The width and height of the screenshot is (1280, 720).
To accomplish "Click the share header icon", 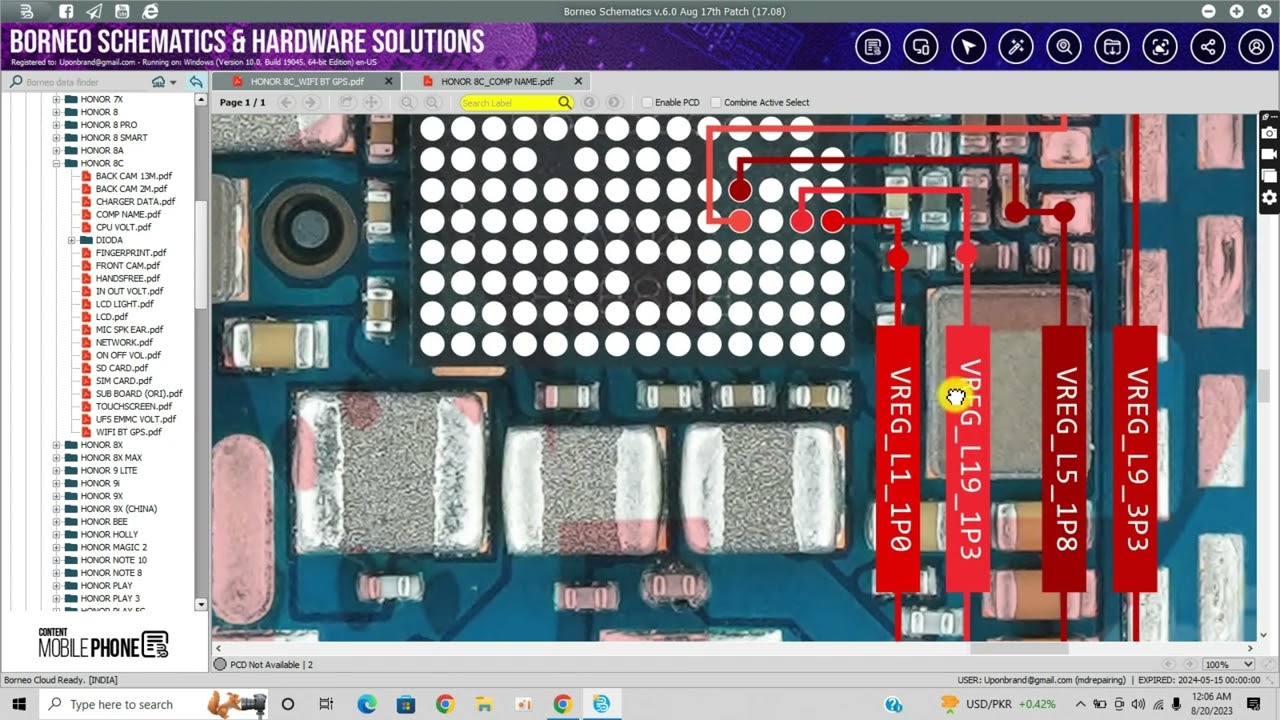I will (1208, 47).
